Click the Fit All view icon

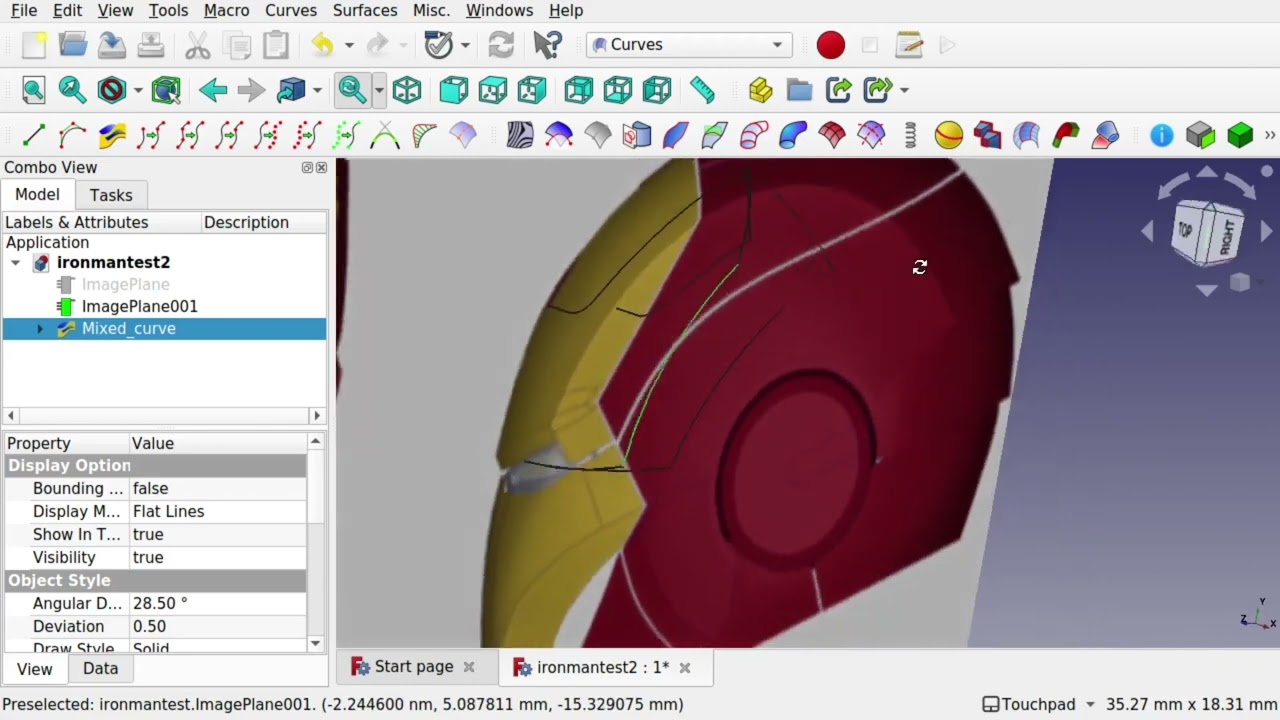(x=34, y=90)
